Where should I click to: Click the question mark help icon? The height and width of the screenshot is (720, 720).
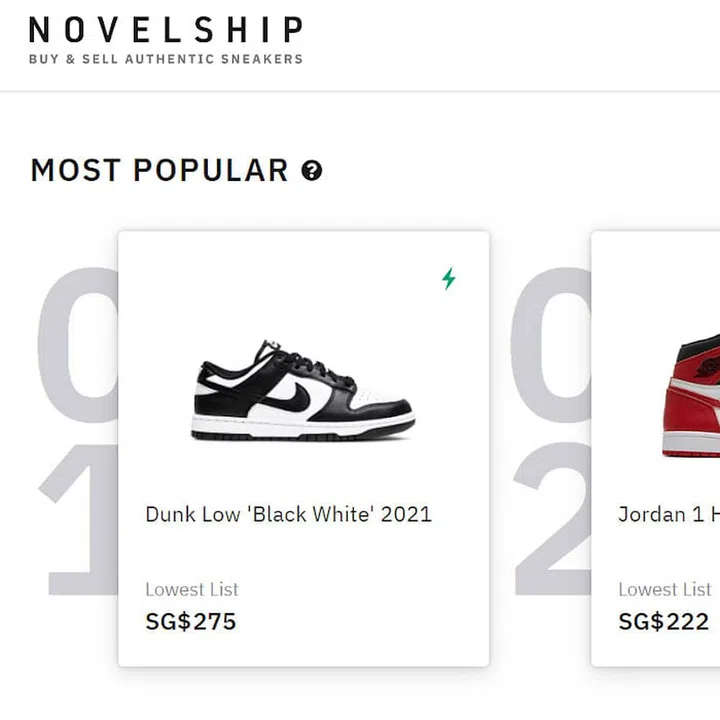(x=312, y=171)
